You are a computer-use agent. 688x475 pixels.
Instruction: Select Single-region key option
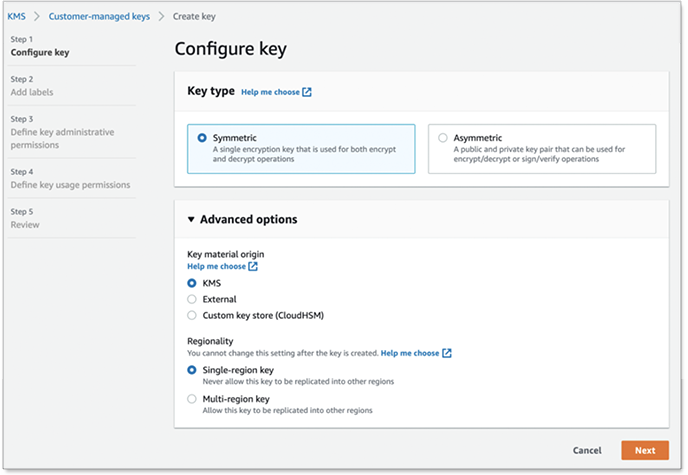pos(192,370)
